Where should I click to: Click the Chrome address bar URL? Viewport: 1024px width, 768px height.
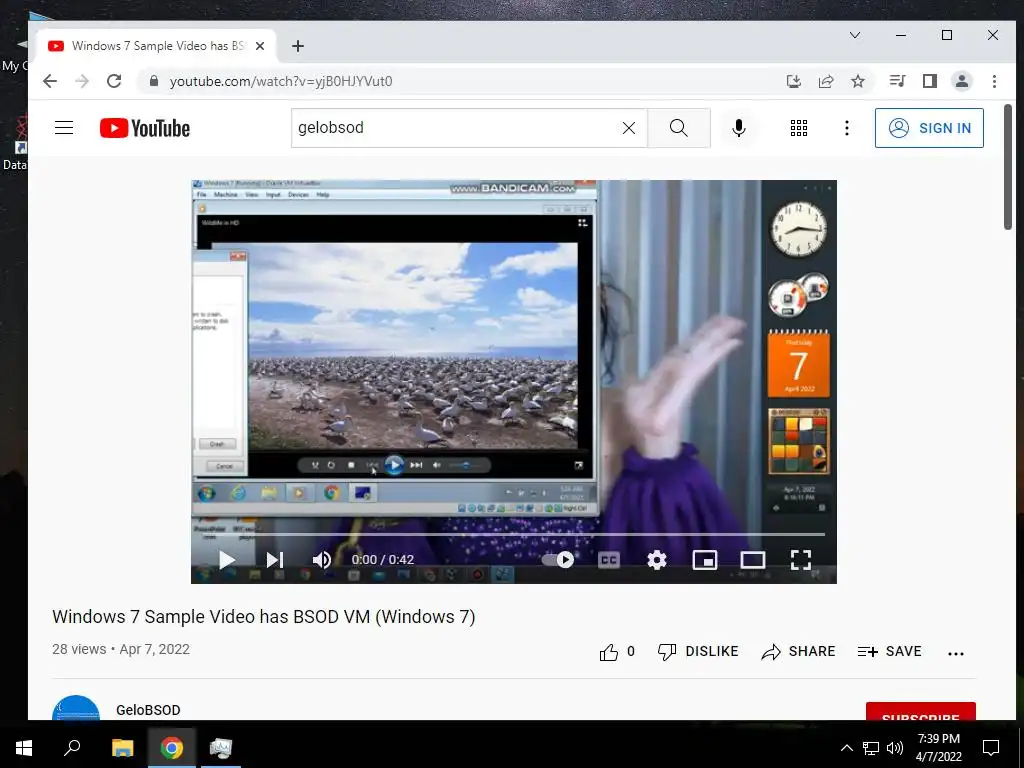click(281, 82)
